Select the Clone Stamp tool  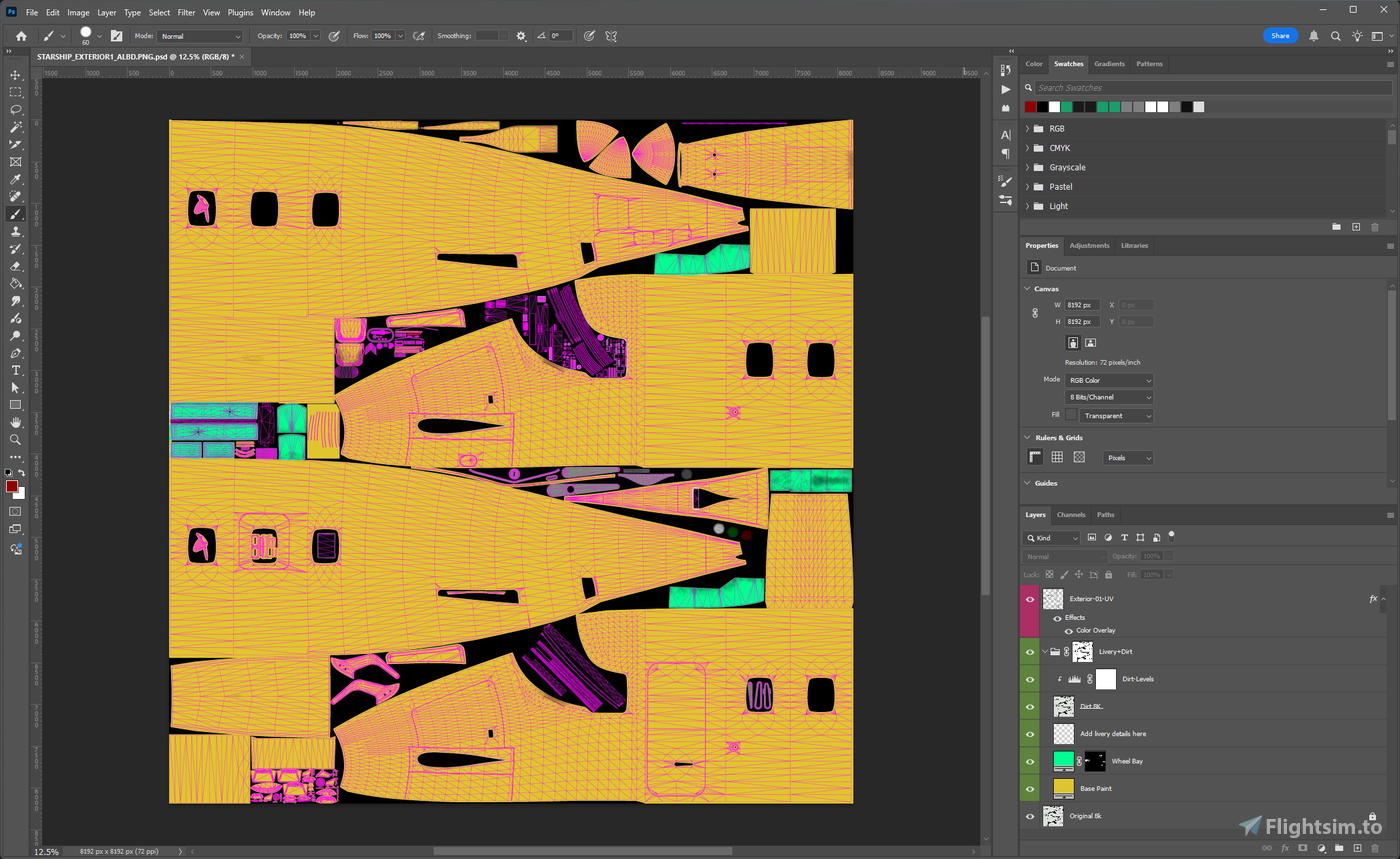tap(15, 231)
